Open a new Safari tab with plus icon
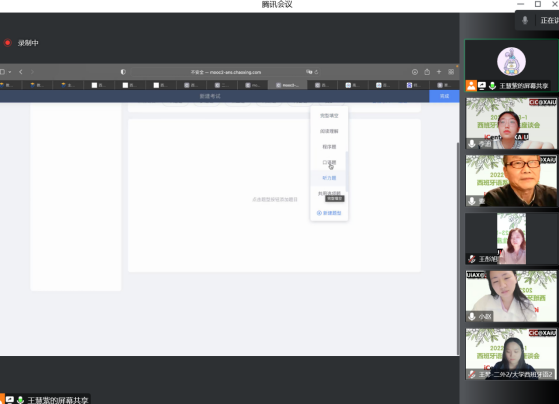 (439, 72)
